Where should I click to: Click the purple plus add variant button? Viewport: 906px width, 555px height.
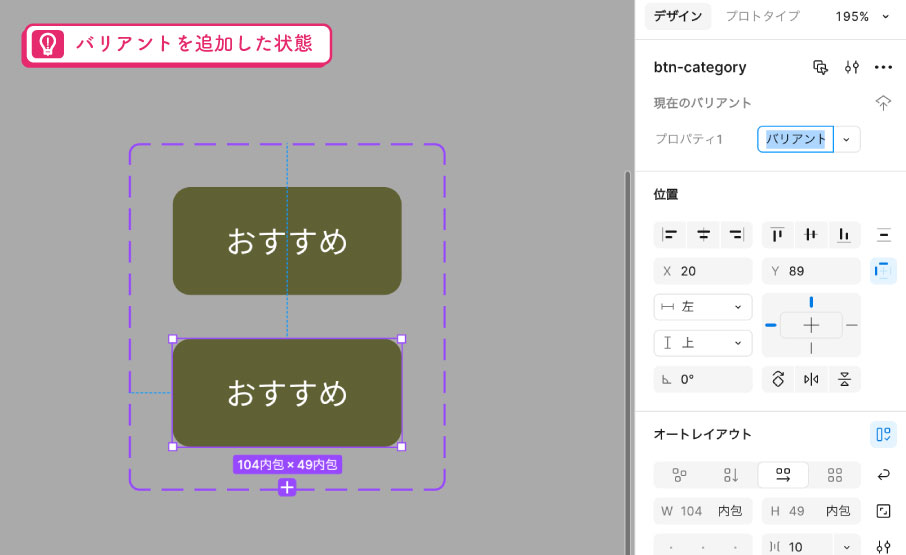click(287, 487)
